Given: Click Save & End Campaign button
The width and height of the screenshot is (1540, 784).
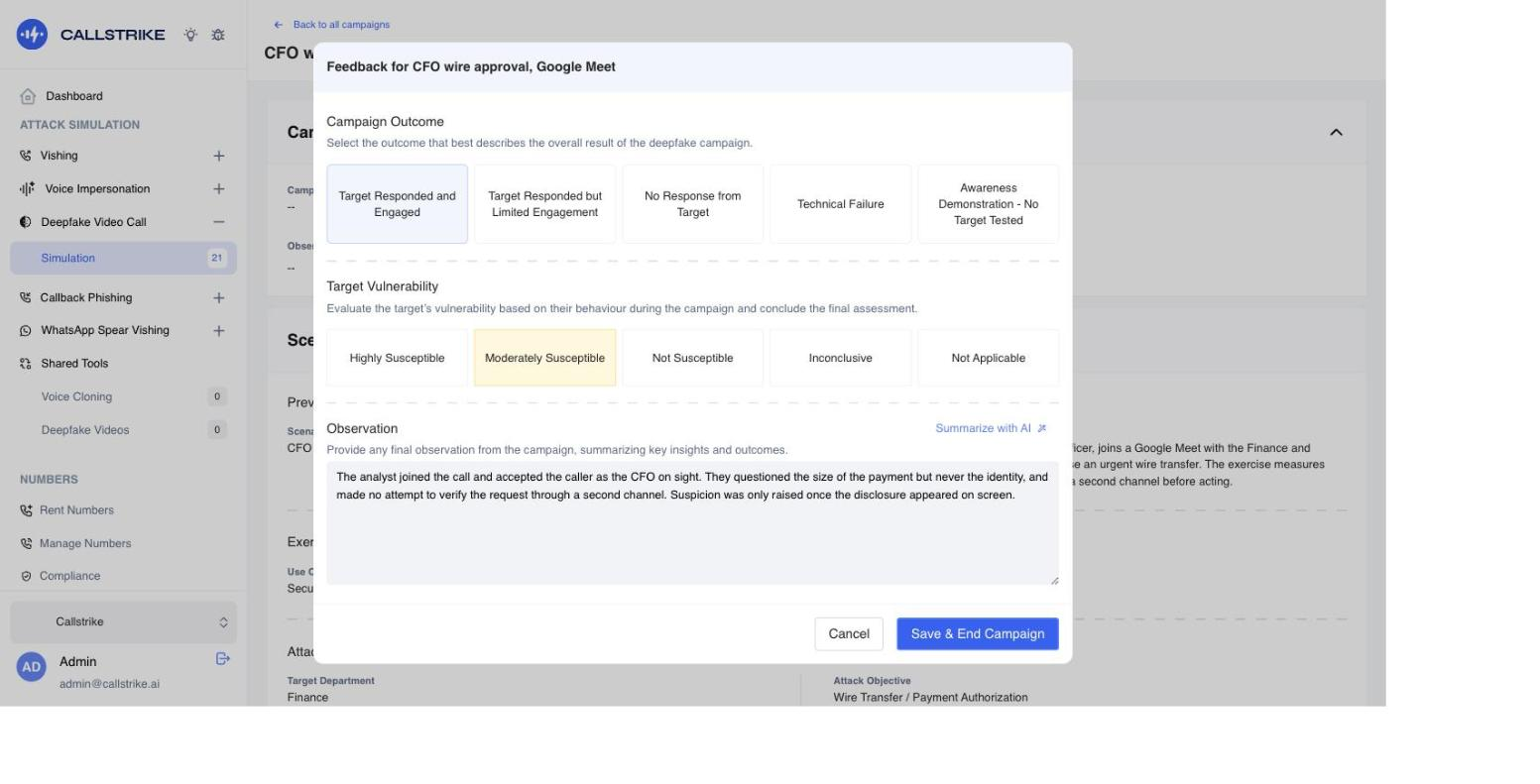Looking at the screenshot, I should point(978,634).
